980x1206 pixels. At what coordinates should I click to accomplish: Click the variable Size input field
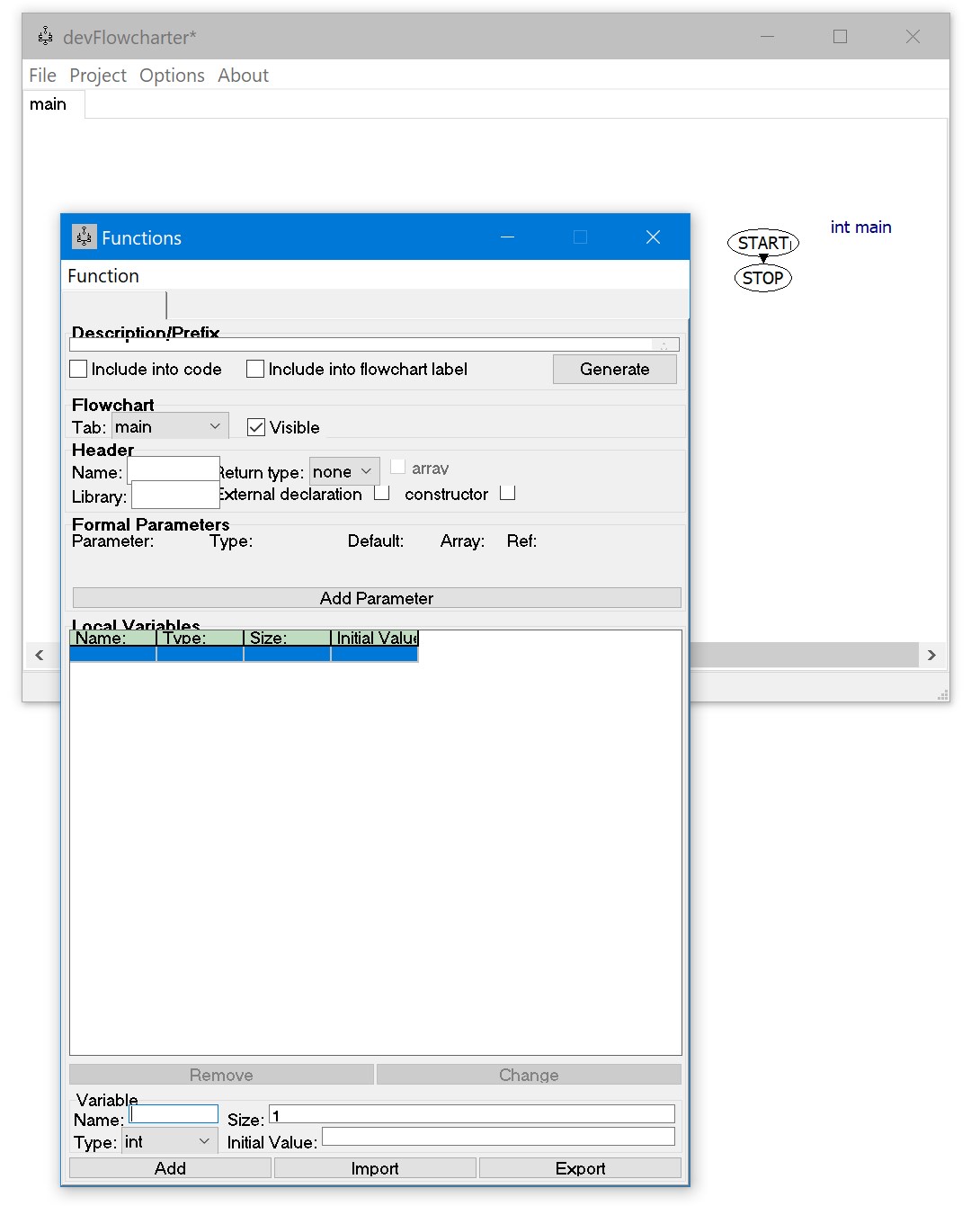472,1115
